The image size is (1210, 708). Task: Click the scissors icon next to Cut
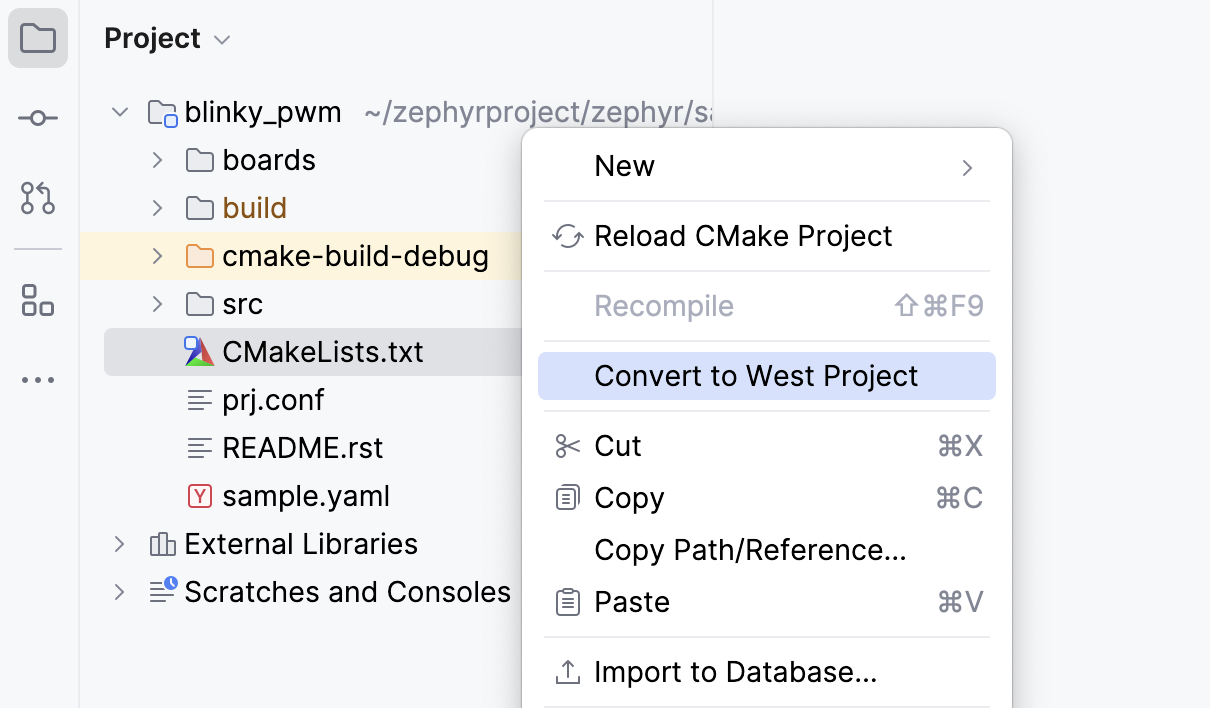click(567, 446)
